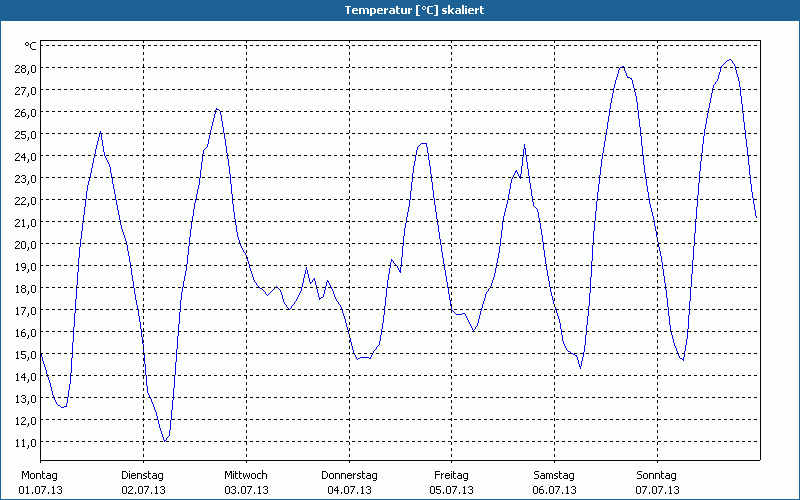Click the Freitag day label
Screen dimensions: 800x500
[x=452, y=476]
